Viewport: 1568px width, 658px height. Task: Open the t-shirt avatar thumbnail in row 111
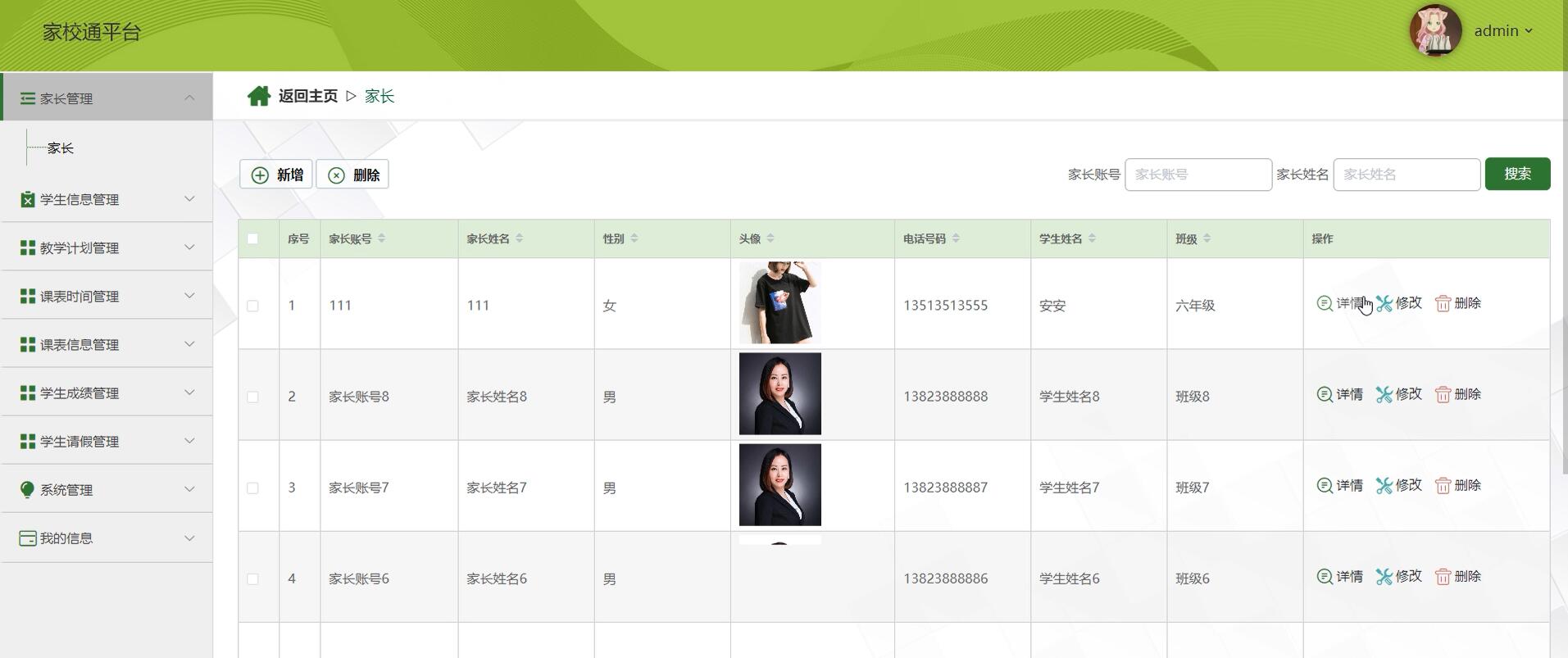point(779,302)
